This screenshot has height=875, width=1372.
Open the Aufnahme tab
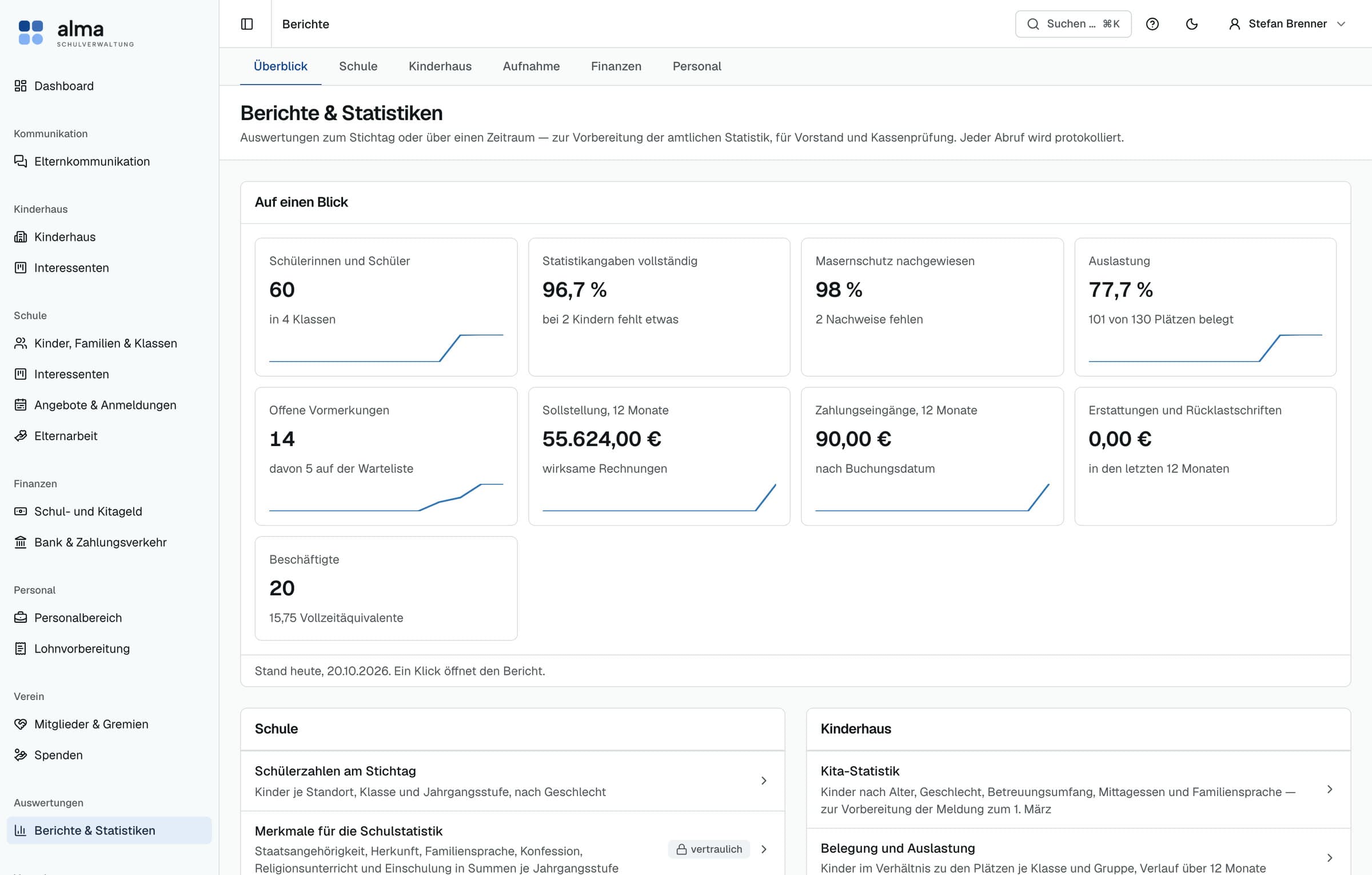click(531, 66)
